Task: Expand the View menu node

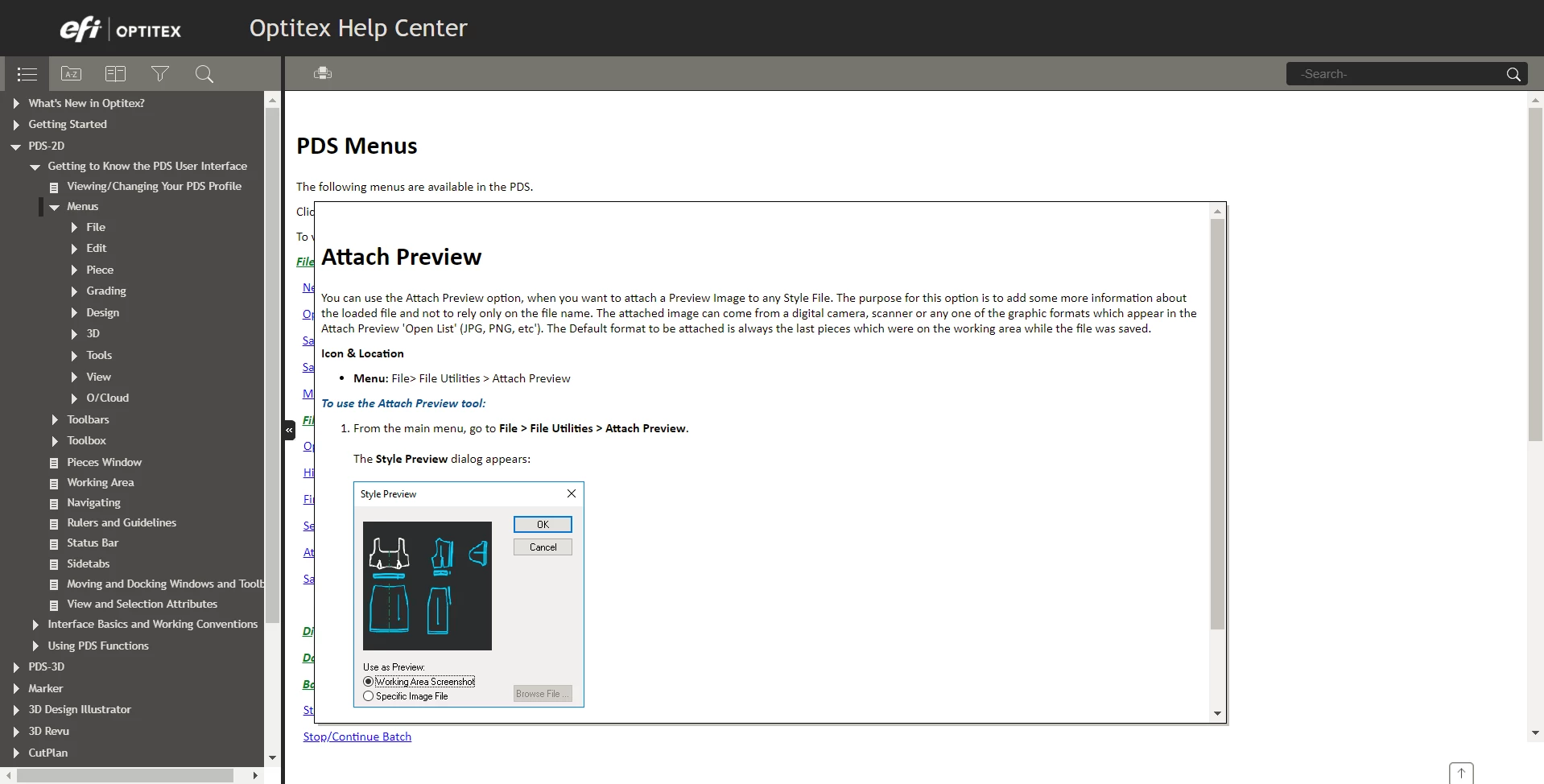Action: (74, 378)
